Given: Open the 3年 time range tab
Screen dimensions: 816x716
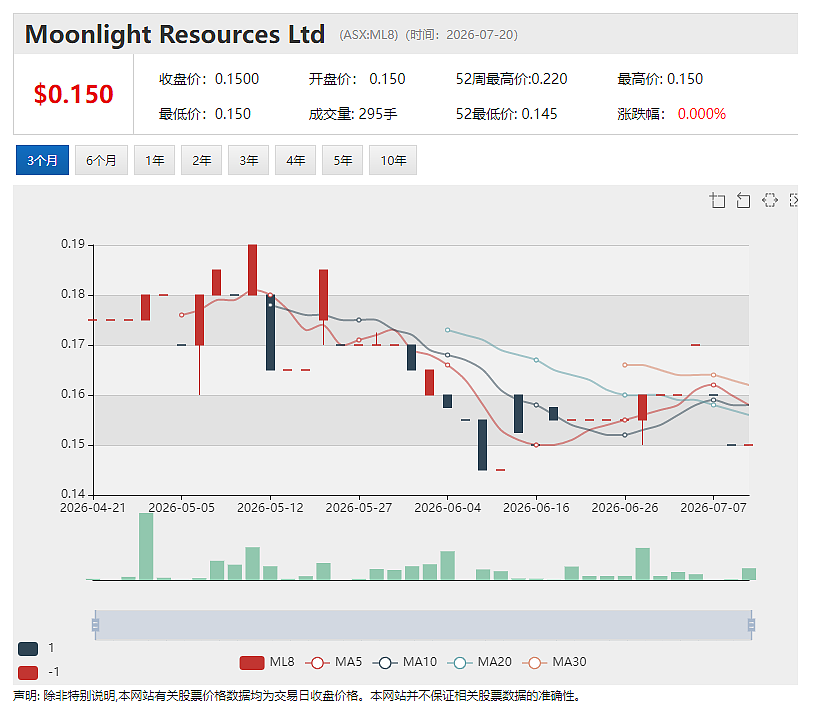Looking at the screenshot, I should click(248, 160).
